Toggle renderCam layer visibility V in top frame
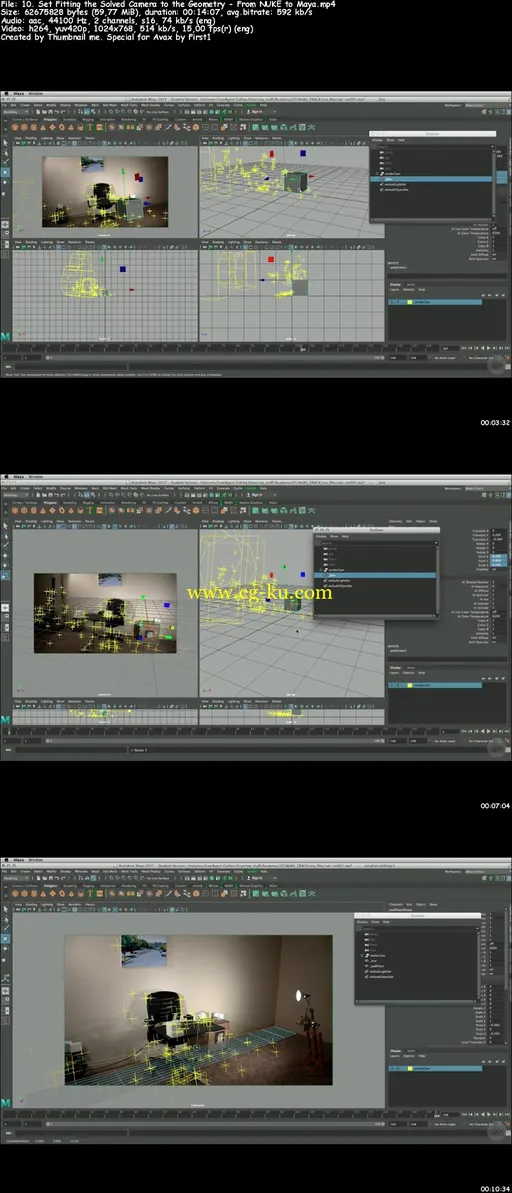The width and height of the screenshot is (512, 1193). tap(392, 302)
